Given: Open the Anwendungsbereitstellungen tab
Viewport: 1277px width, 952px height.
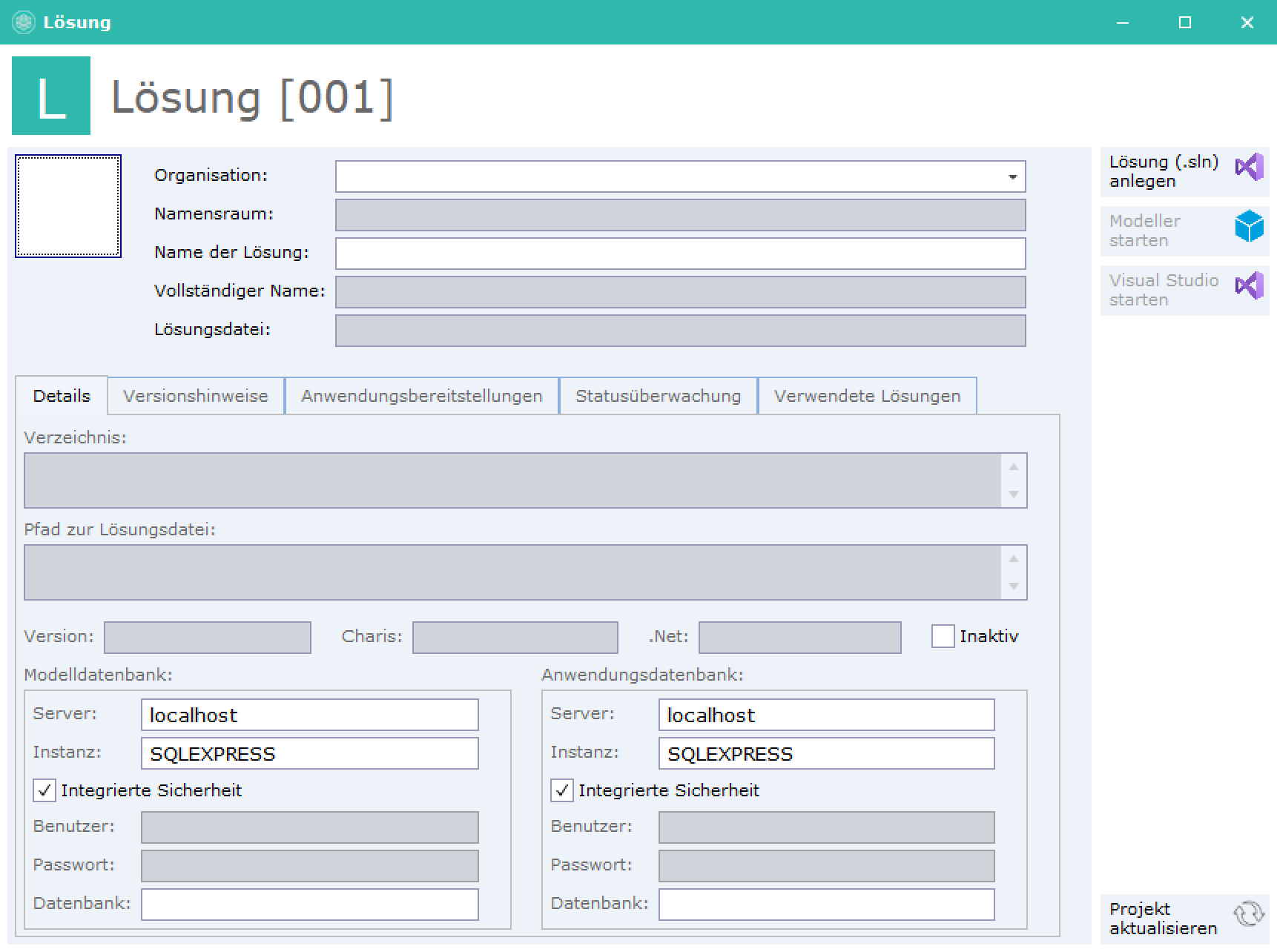Looking at the screenshot, I should click(x=422, y=396).
